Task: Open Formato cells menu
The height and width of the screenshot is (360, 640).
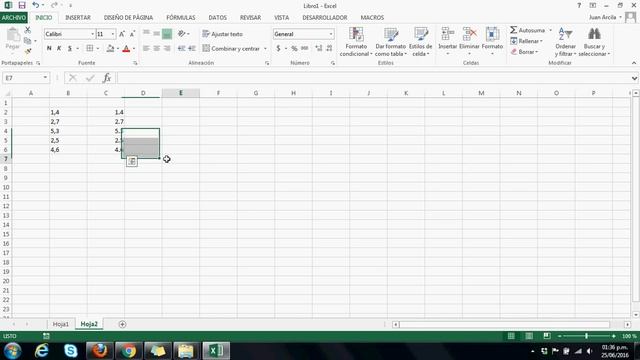Action: coord(492,42)
